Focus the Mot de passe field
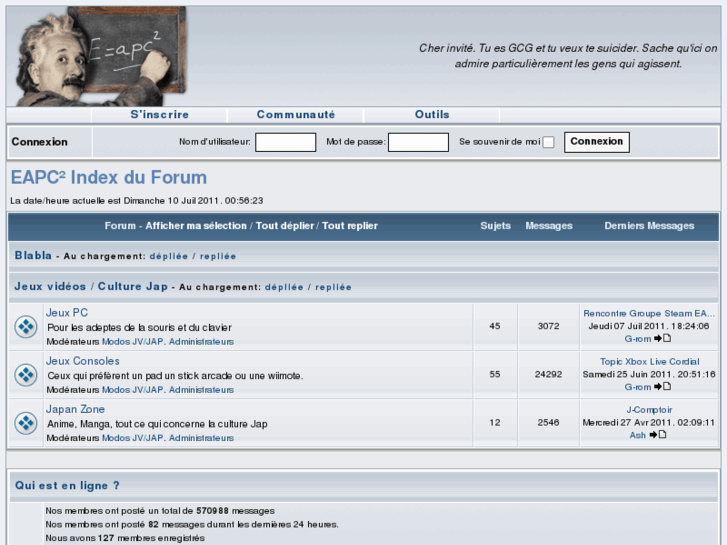This screenshot has width=727, height=545. click(x=418, y=142)
